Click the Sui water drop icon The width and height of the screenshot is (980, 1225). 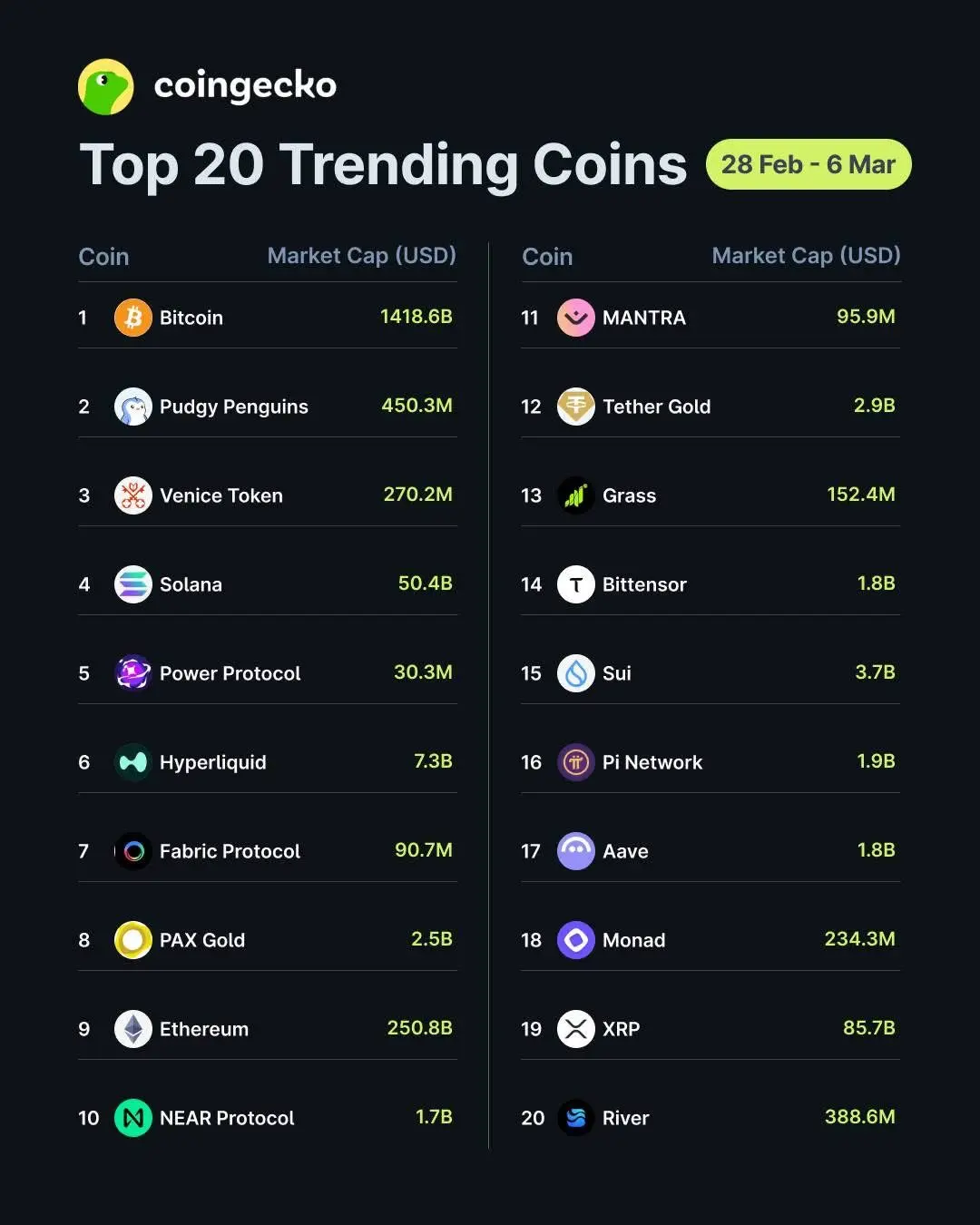(576, 673)
